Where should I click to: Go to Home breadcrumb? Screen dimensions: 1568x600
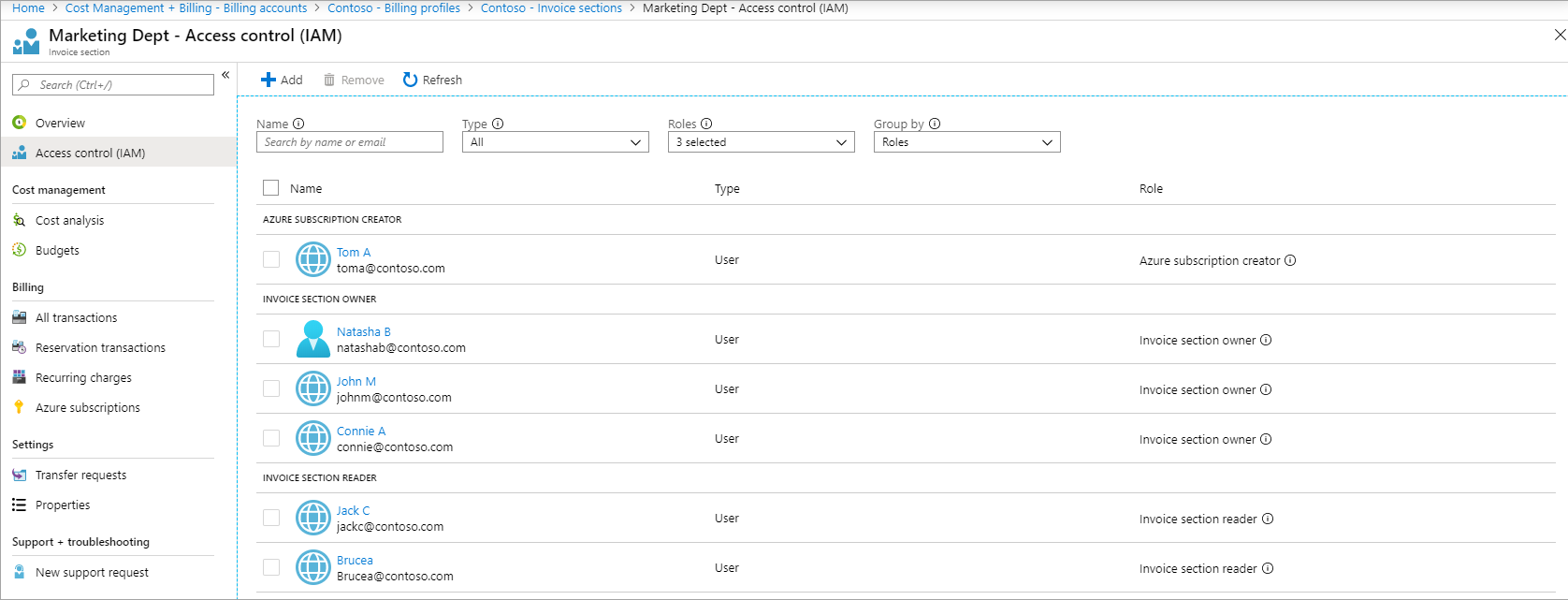click(x=28, y=7)
